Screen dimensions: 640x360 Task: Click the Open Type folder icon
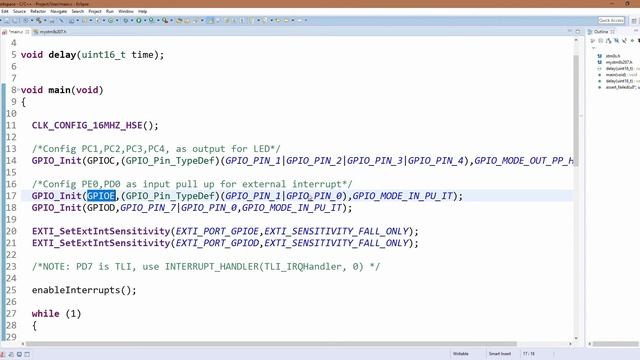(179, 20)
